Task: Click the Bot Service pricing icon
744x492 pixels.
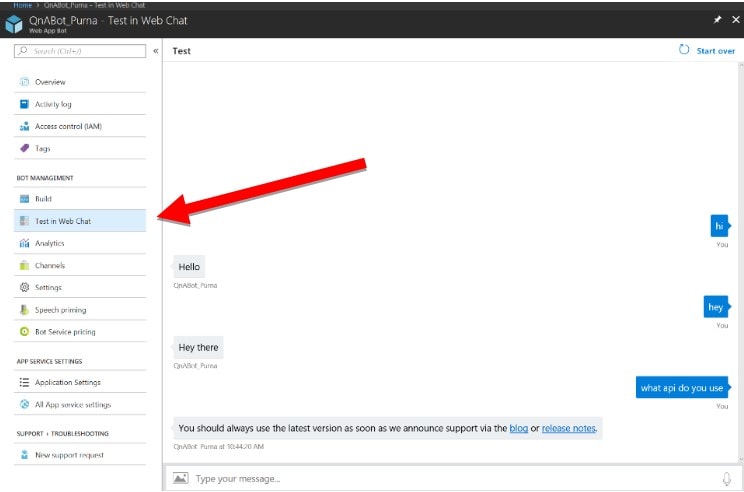Action: [x=24, y=332]
